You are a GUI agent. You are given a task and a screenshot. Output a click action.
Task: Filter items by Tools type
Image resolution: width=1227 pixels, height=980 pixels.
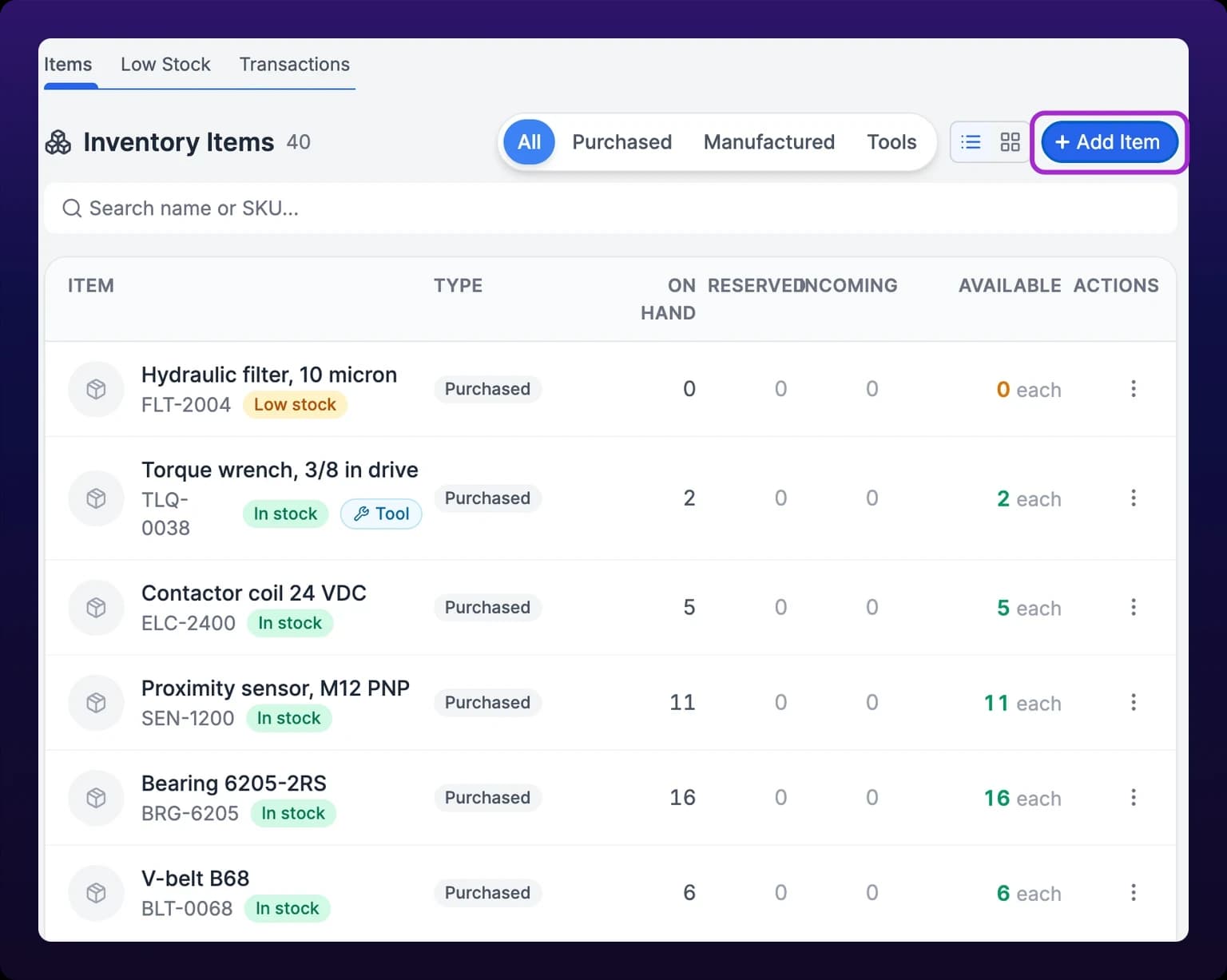click(x=891, y=142)
